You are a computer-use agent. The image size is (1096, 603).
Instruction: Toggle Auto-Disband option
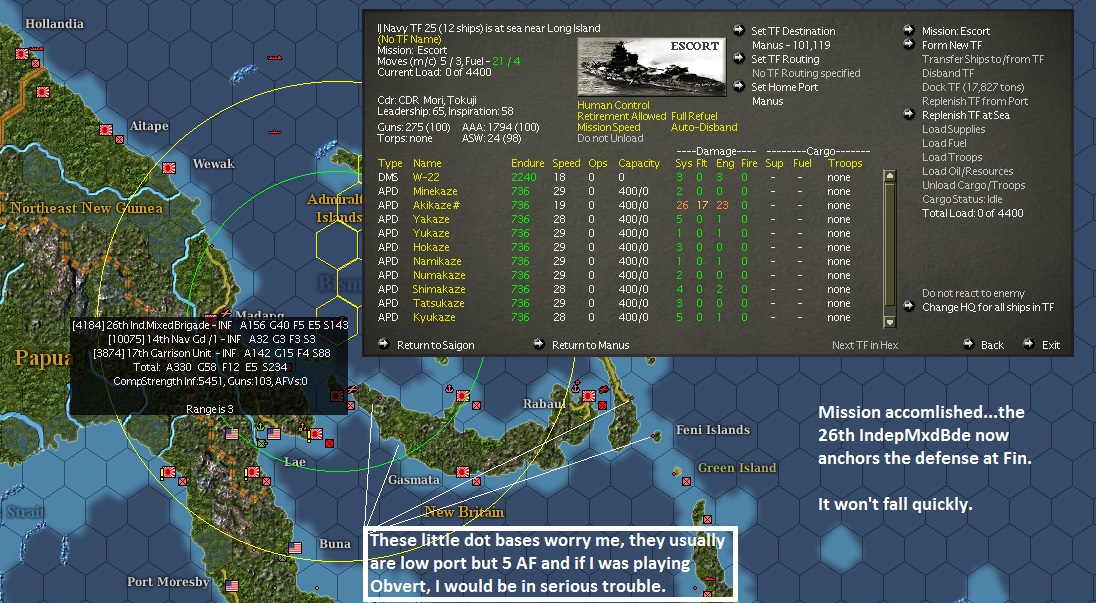[704, 127]
